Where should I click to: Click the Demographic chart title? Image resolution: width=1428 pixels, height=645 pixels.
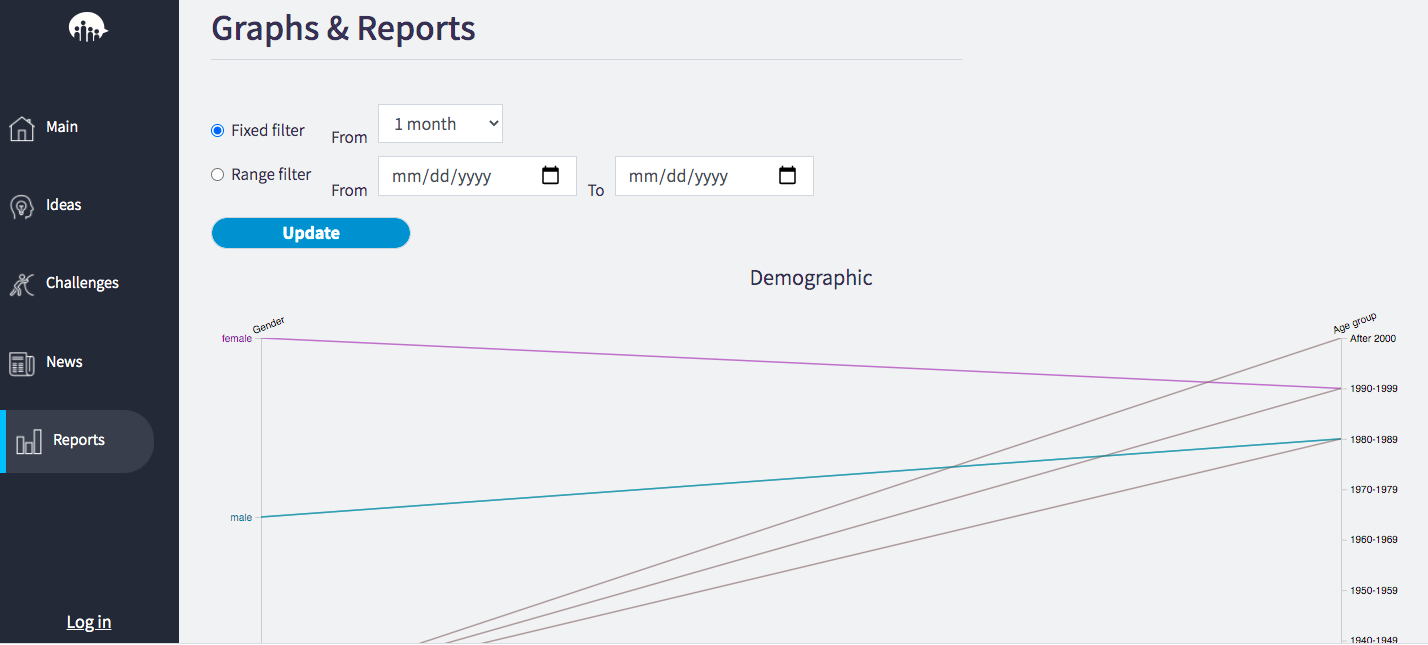[811, 278]
